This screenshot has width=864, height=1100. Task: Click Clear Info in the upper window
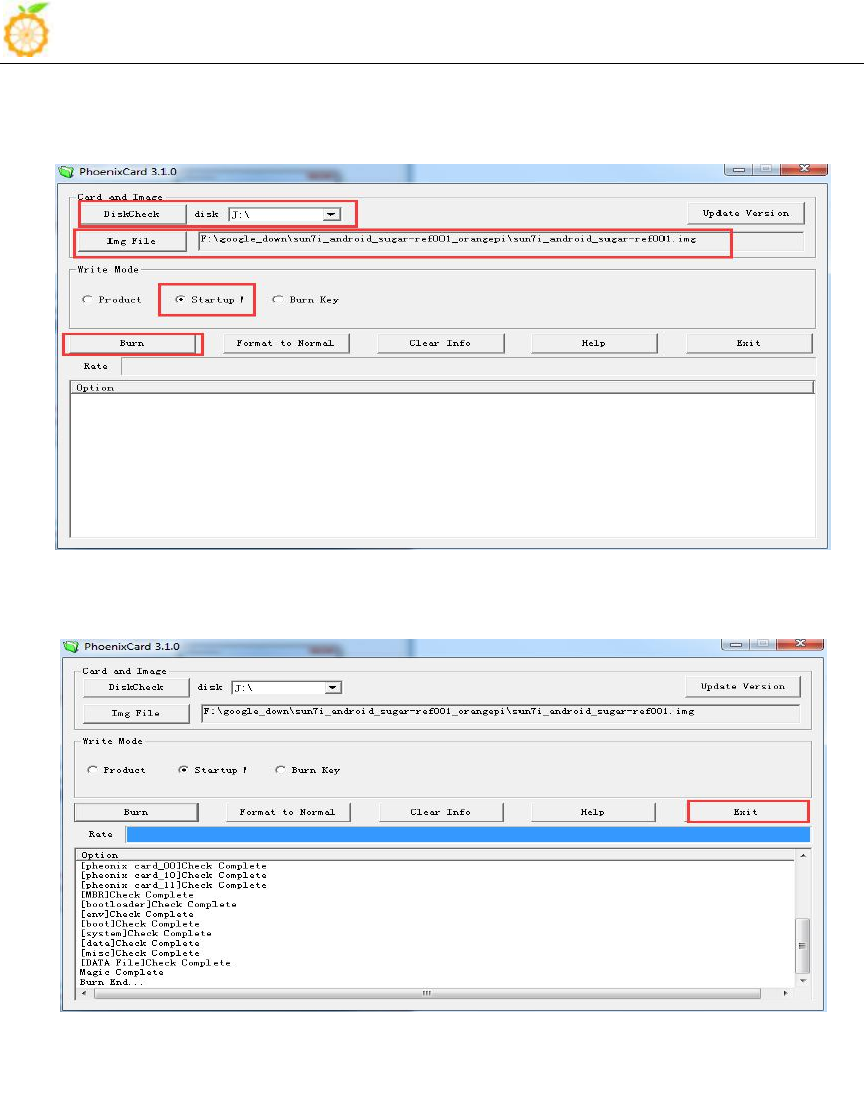[x=440, y=343]
